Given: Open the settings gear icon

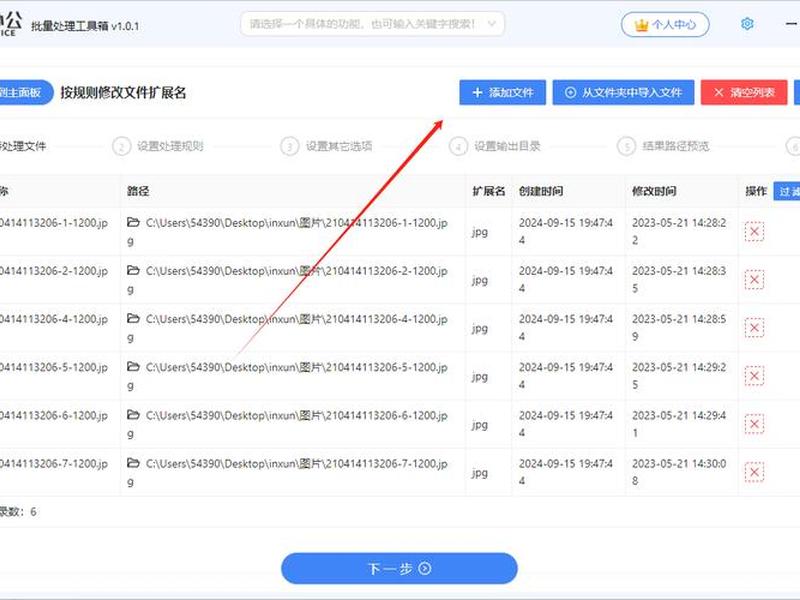Looking at the screenshot, I should [747, 24].
